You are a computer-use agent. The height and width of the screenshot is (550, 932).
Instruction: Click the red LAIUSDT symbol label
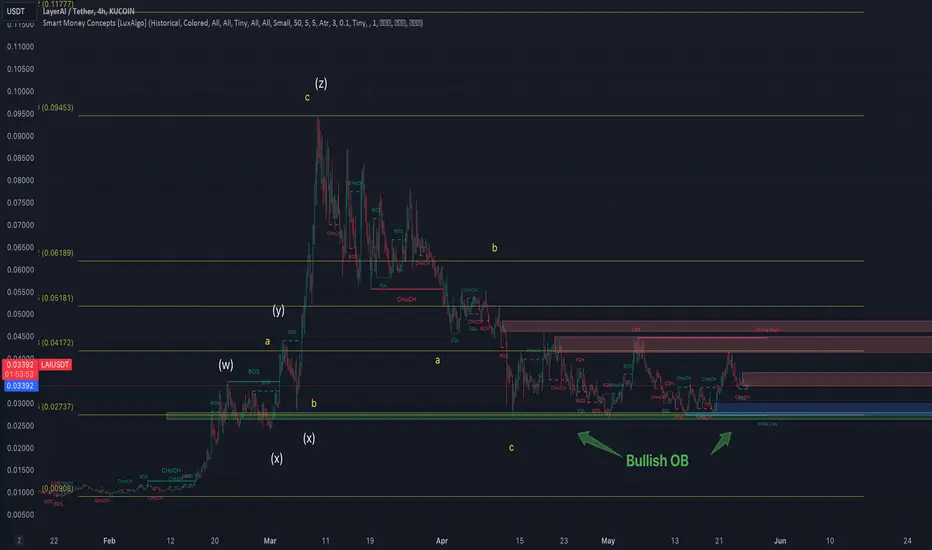pos(55,364)
